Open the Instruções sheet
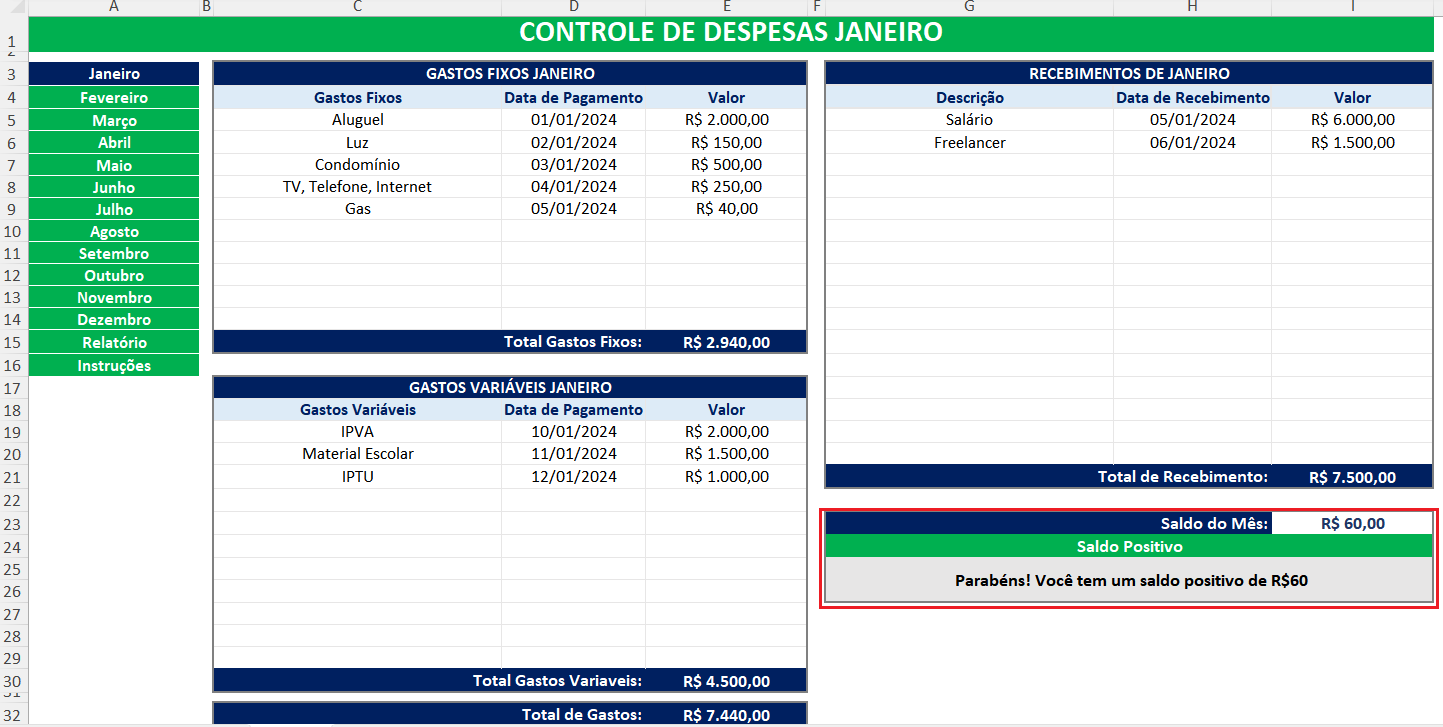This screenshot has width=1443, height=727. coord(114,365)
